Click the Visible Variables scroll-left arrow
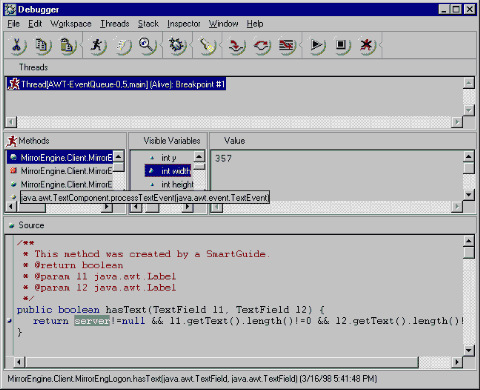This screenshot has width=480, height=390. (x=136, y=207)
